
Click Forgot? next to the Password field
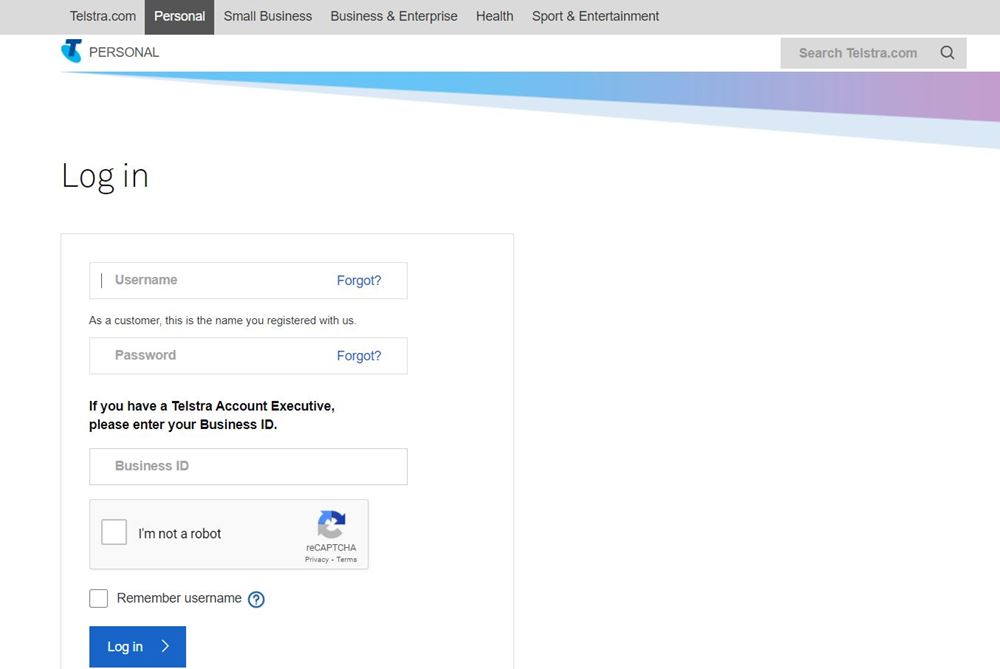pos(358,355)
